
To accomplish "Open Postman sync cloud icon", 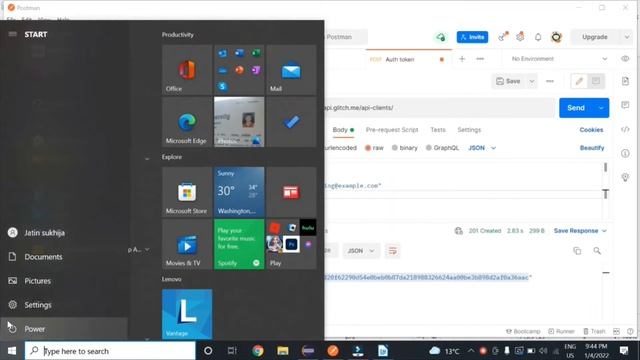I will pos(440,37).
